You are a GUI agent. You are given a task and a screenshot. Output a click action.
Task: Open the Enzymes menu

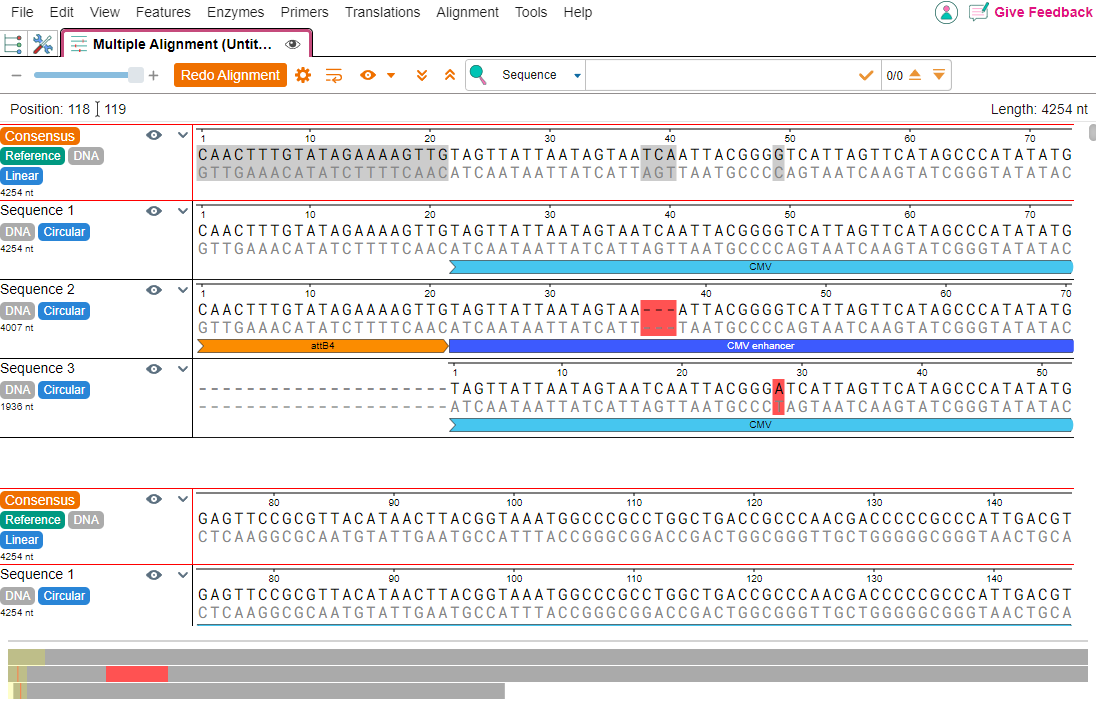(236, 13)
